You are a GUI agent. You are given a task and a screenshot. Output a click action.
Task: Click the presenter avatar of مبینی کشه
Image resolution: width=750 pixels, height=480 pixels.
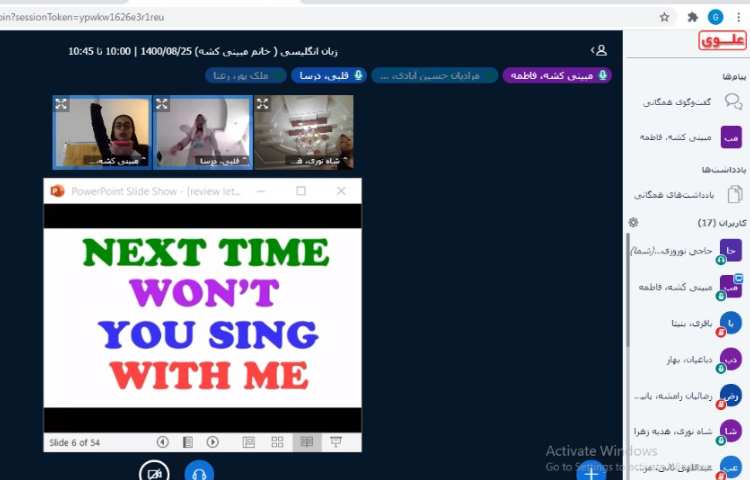pos(731,287)
